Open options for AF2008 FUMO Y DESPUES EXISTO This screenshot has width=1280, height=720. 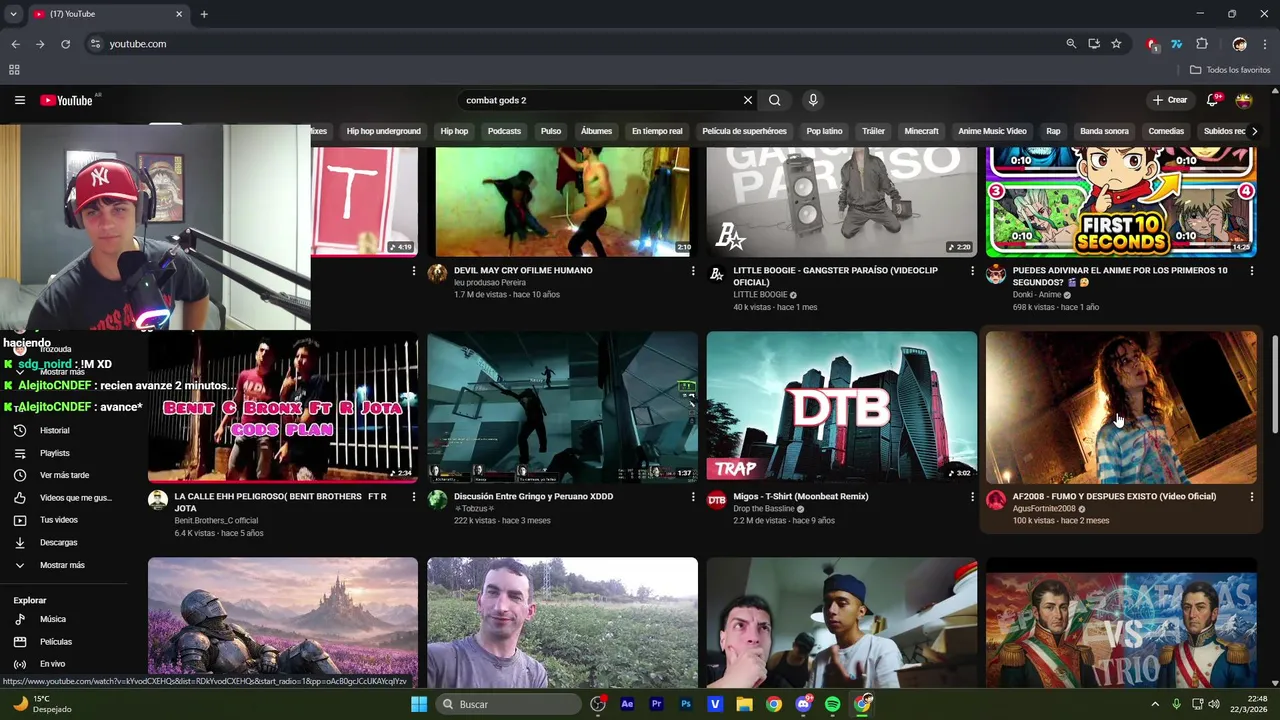(1251, 497)
